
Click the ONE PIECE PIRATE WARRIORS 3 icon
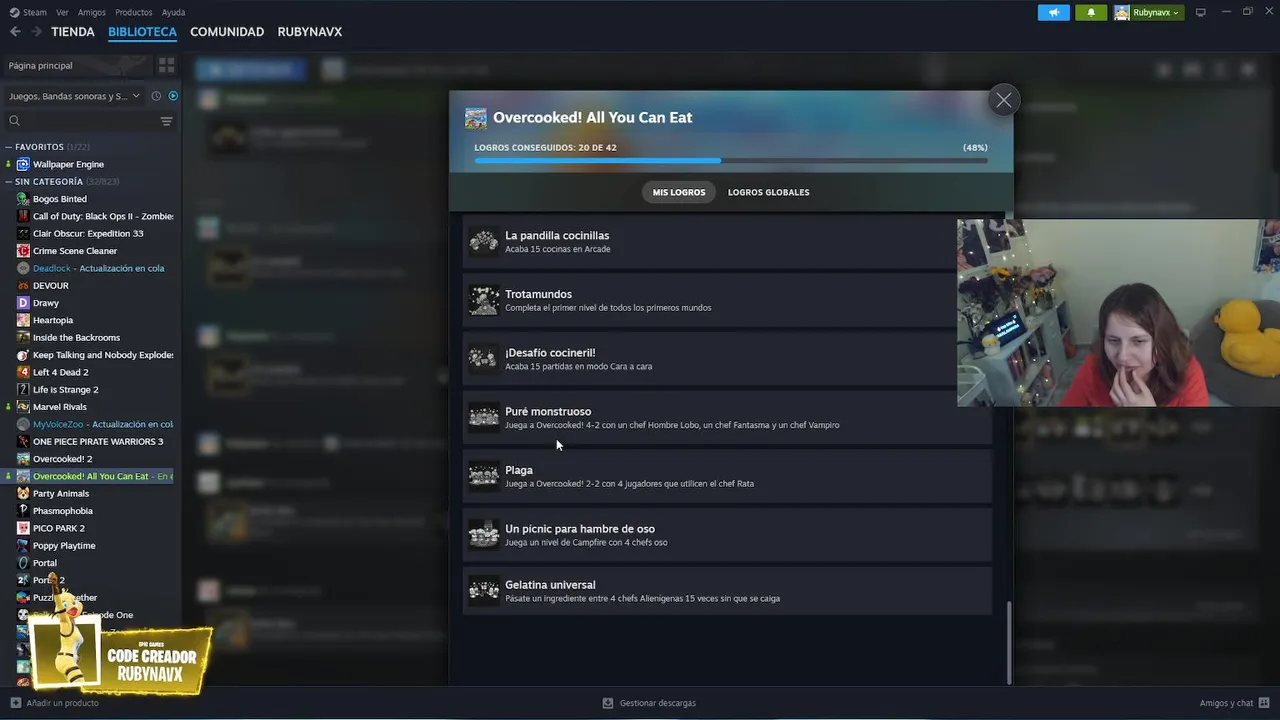[x=23, y=441]
